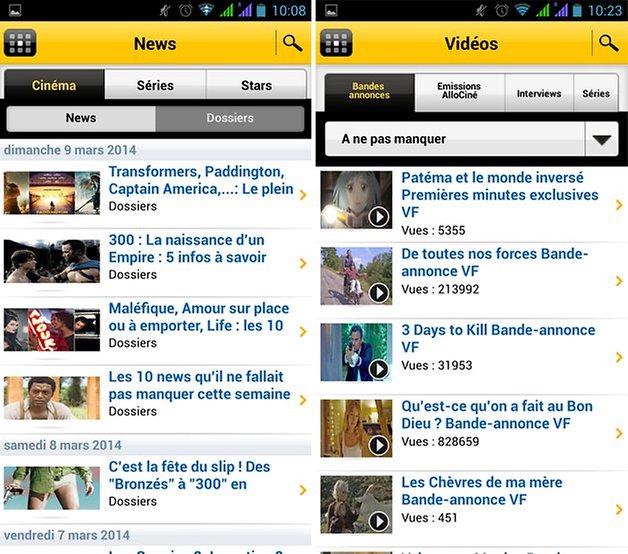Viewport: 628px width, 554px height.
Task: Open arrow beside 3 Days to Kill
Action: pos(619,357)
